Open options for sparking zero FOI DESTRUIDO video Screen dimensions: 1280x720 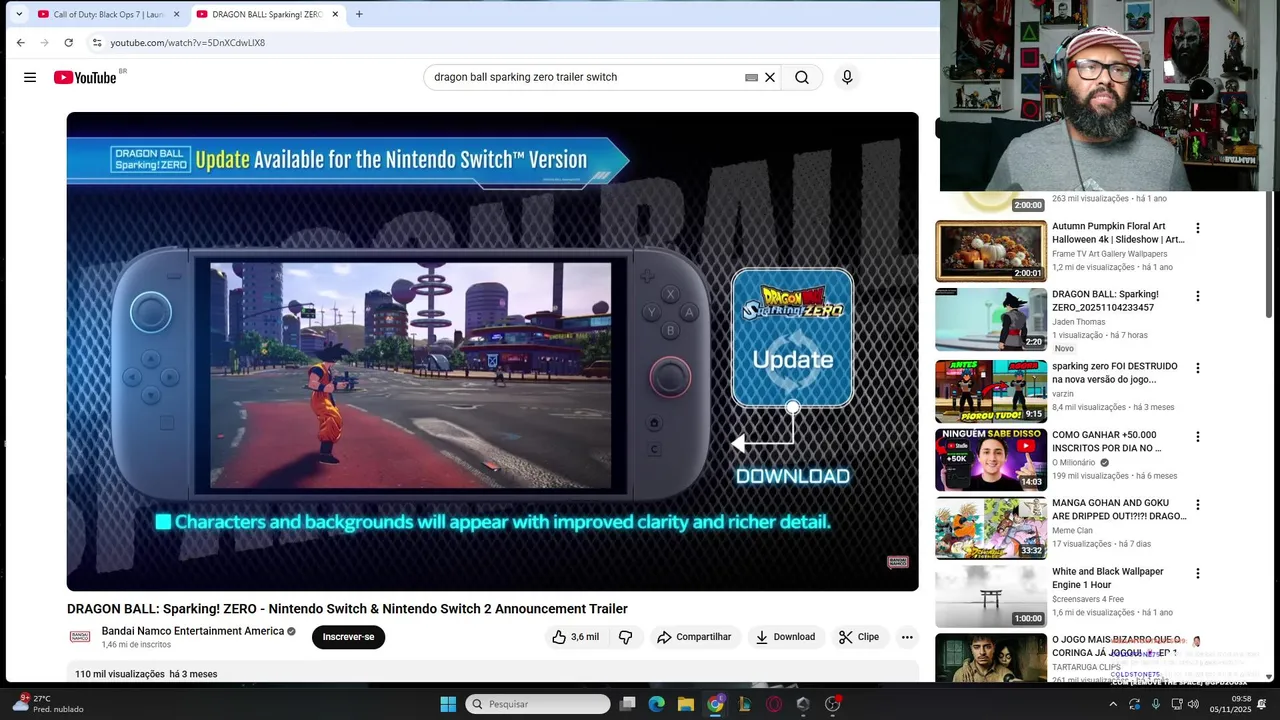click(1197, 368)
